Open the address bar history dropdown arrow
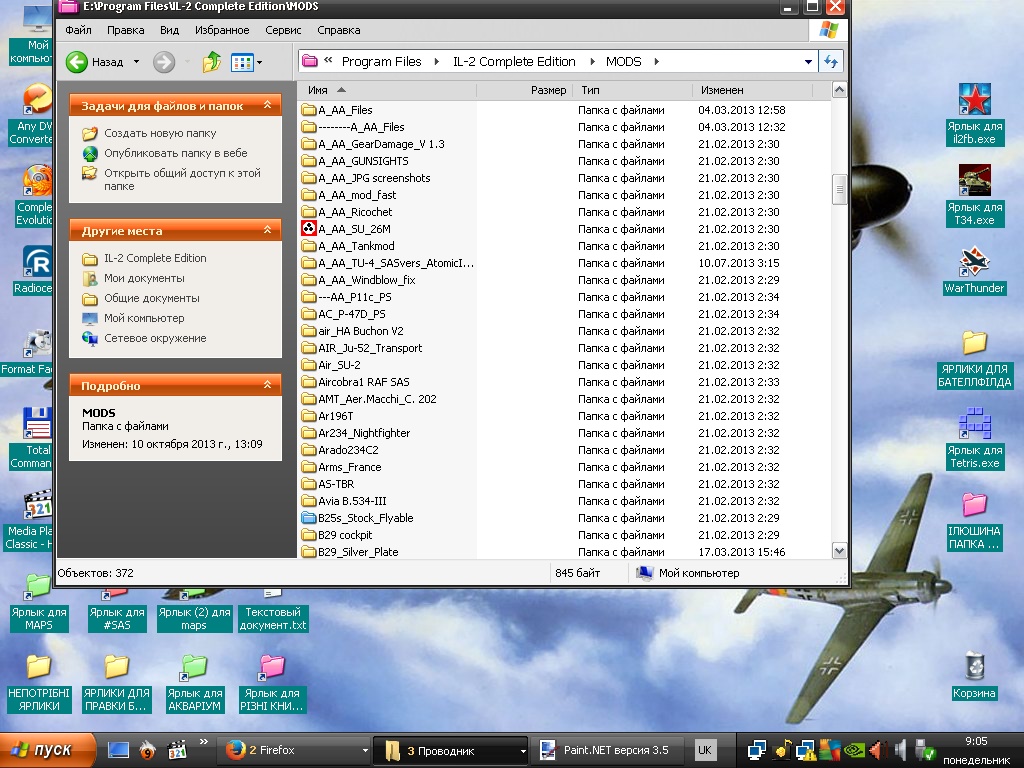Viewport: 1024px width, 768px height. (808, 62)
